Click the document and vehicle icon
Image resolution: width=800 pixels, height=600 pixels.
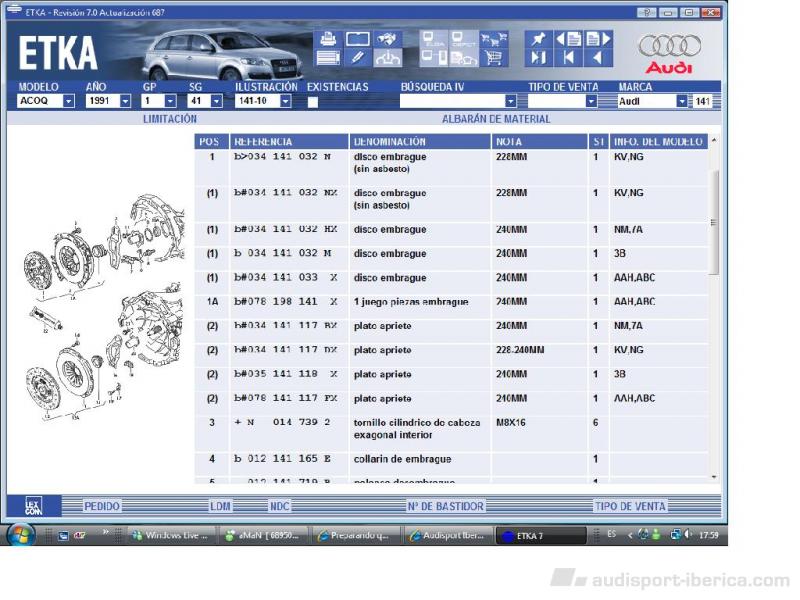[463, 58]
